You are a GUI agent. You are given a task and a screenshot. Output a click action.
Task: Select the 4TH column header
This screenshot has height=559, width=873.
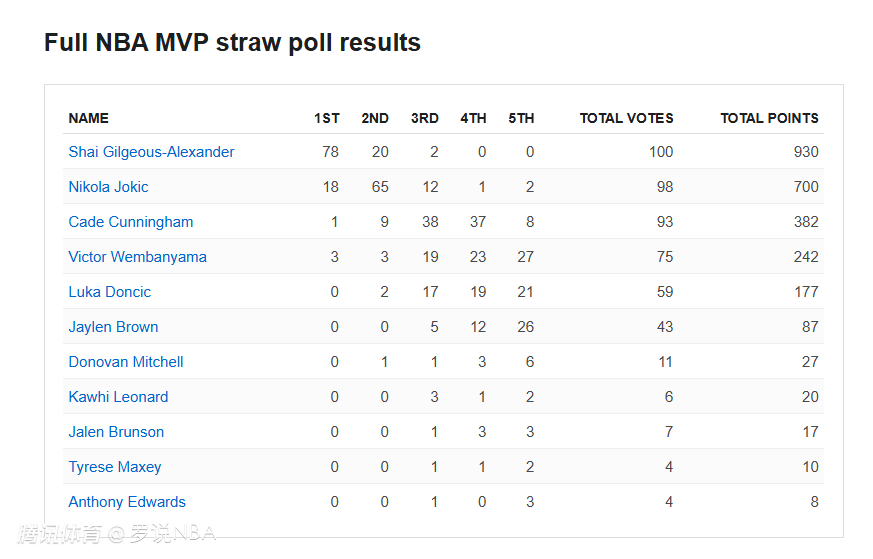[473, 118]
